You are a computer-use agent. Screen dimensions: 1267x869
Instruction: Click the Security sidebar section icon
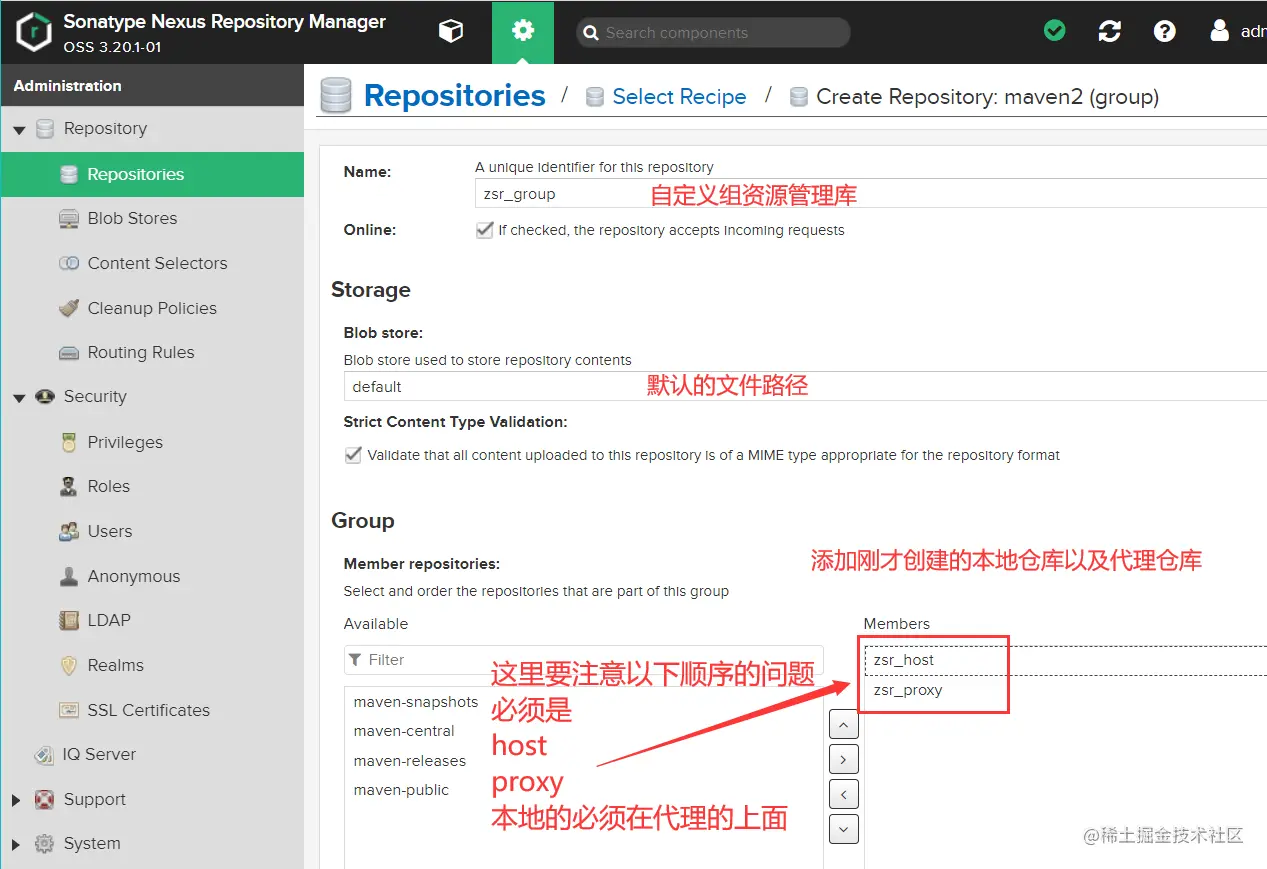click(x=44, y=396)
